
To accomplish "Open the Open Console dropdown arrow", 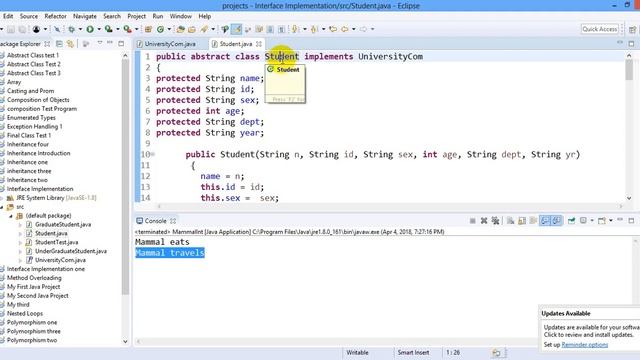I will click(x=611, y=221).
